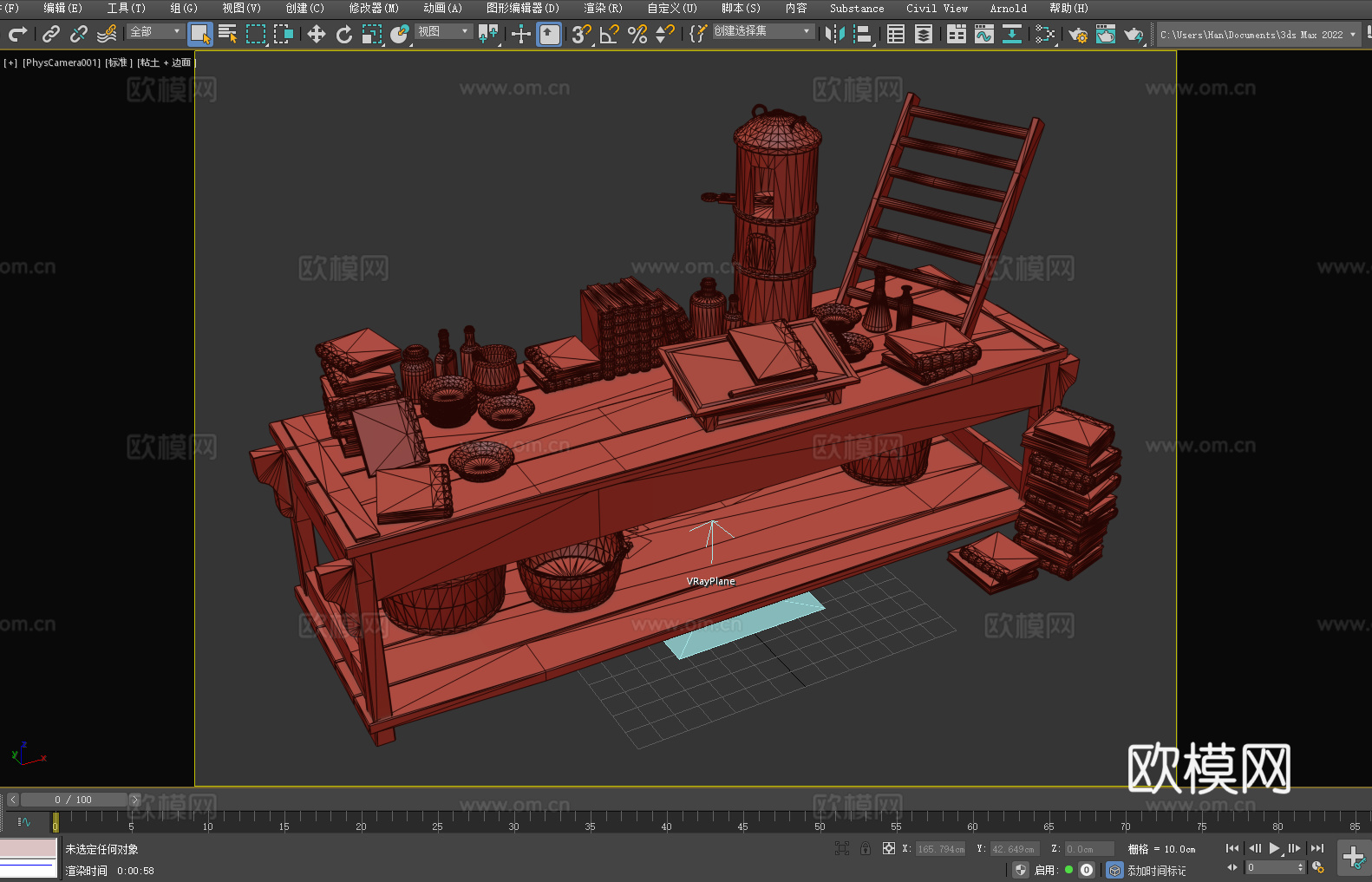Screen dimensions: 1372x882
Task: Open Render Setup dialog
Action: coord(1078,34)
